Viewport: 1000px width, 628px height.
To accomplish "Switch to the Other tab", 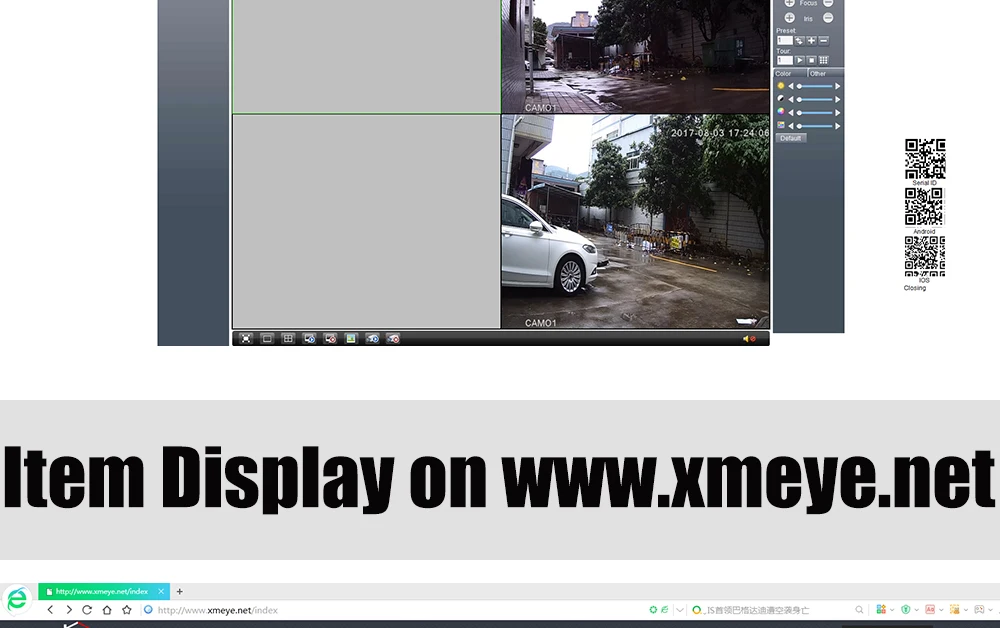I will click(825, 73).
